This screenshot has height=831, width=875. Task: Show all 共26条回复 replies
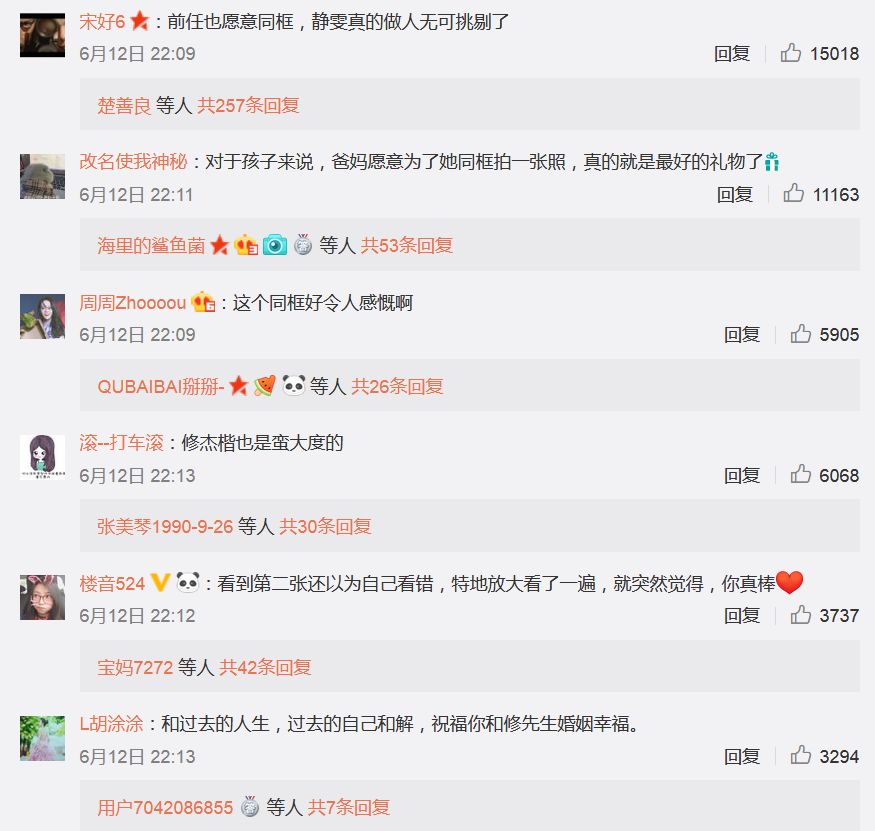pos(397,386)
